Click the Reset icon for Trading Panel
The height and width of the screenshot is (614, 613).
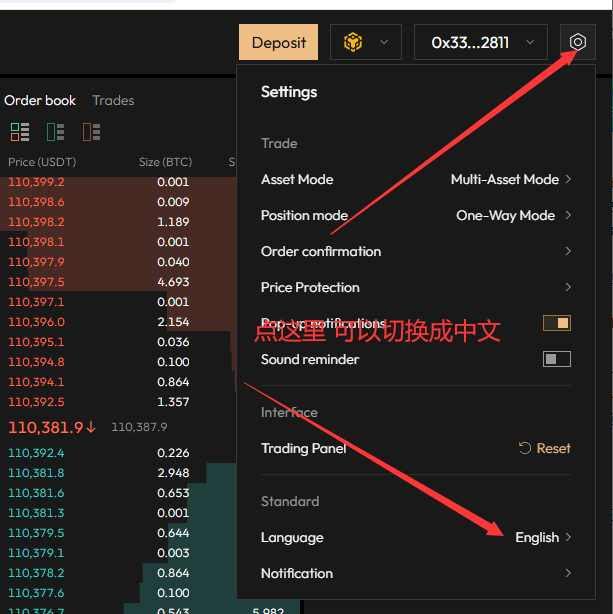pos(525,448)
